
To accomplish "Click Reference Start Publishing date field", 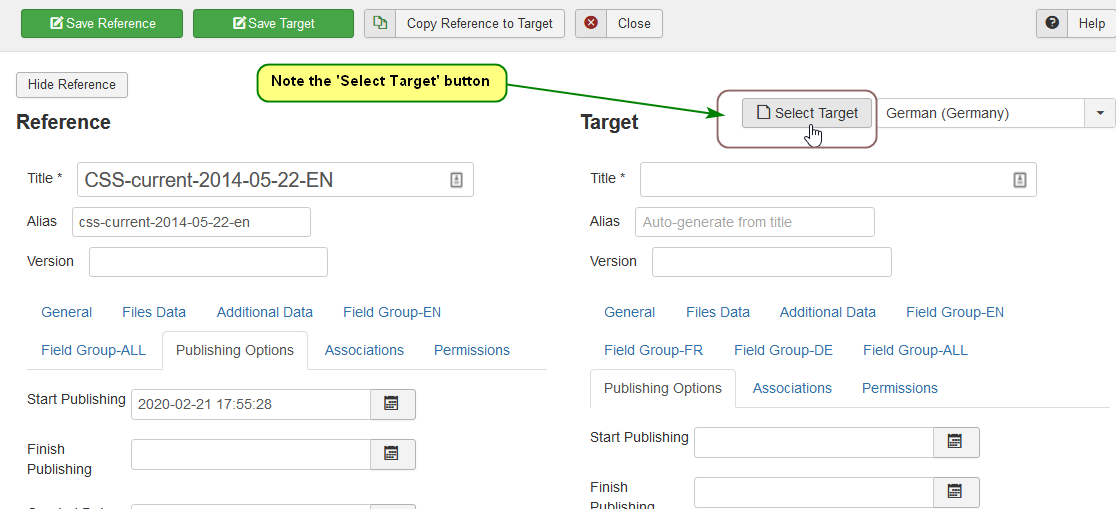I will pos(251,404).
